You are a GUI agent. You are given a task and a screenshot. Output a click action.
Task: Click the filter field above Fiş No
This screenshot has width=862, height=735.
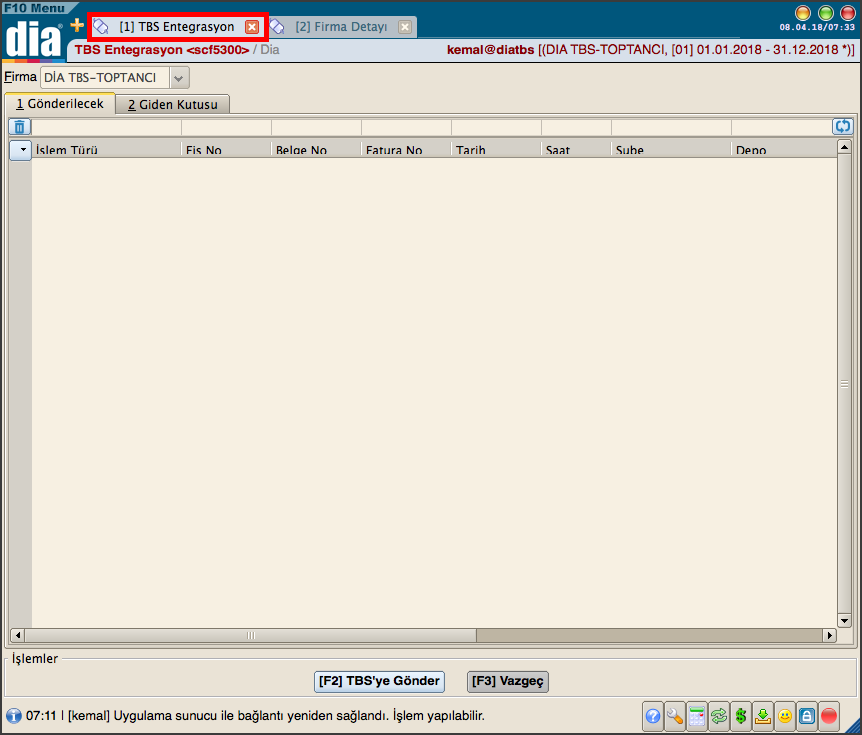226,127
